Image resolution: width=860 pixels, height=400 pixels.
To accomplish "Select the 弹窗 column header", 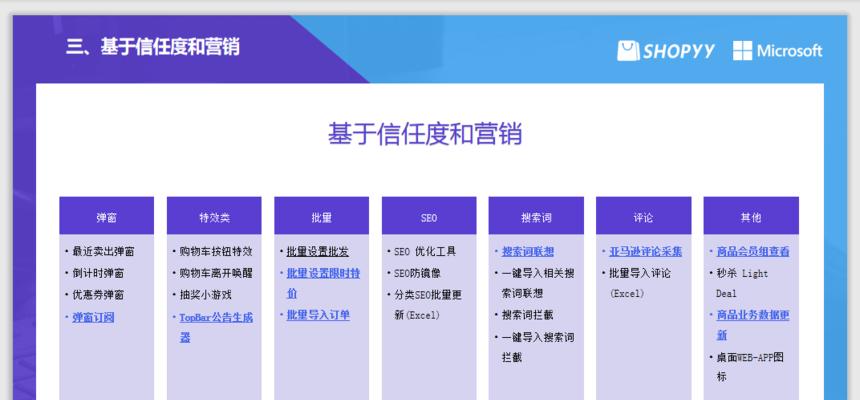I will point(106,216).
